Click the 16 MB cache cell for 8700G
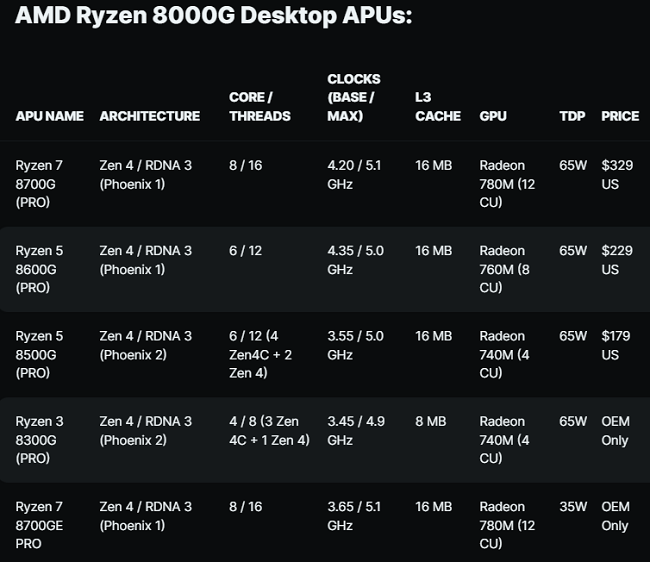 (x=434, y=165)
